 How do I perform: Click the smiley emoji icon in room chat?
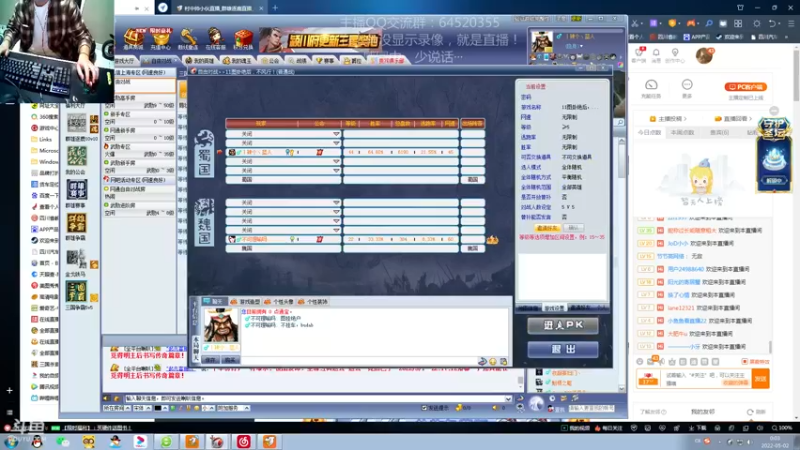493,361
